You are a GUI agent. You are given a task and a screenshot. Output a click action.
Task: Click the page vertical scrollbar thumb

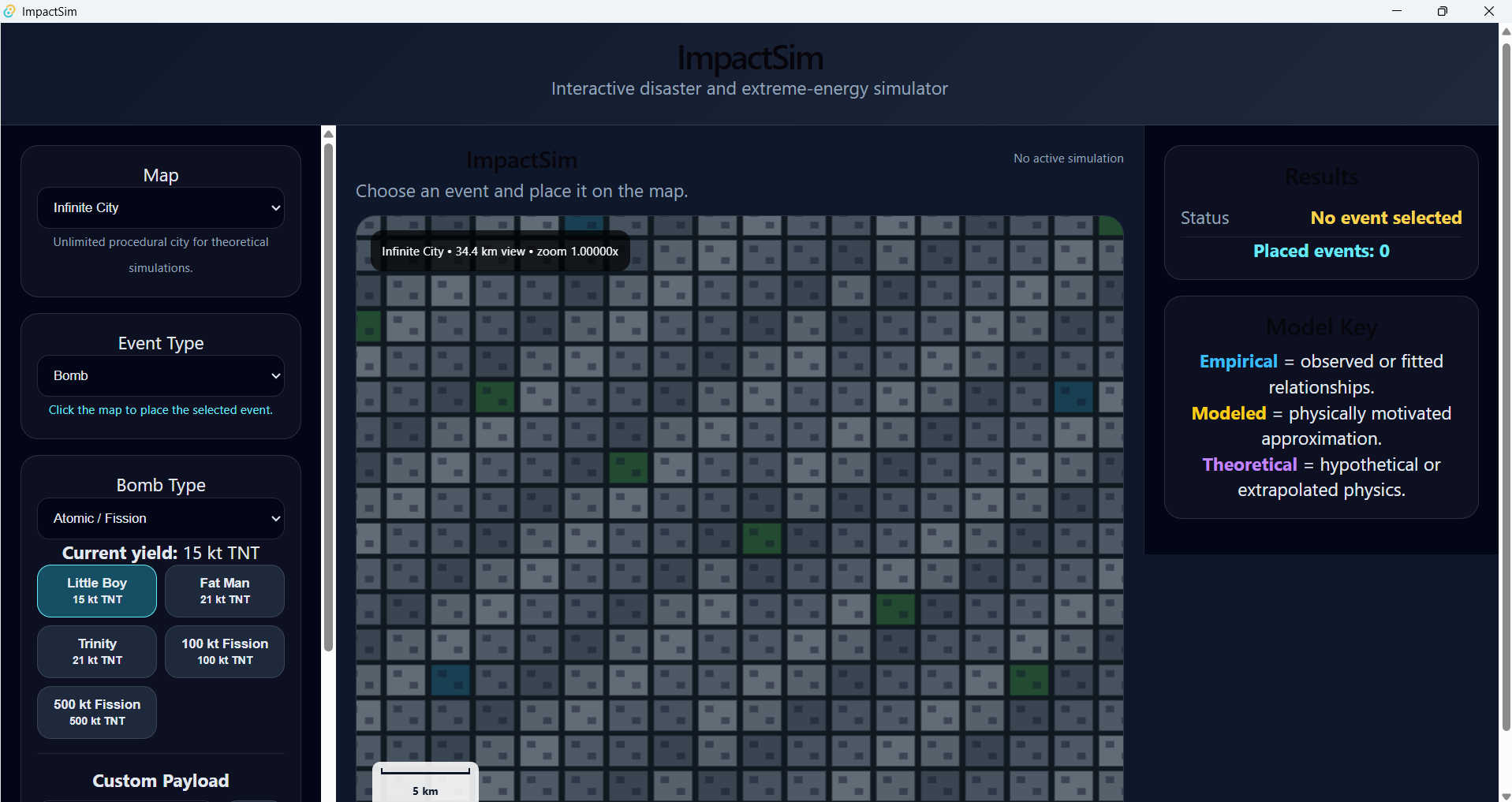1506,386
